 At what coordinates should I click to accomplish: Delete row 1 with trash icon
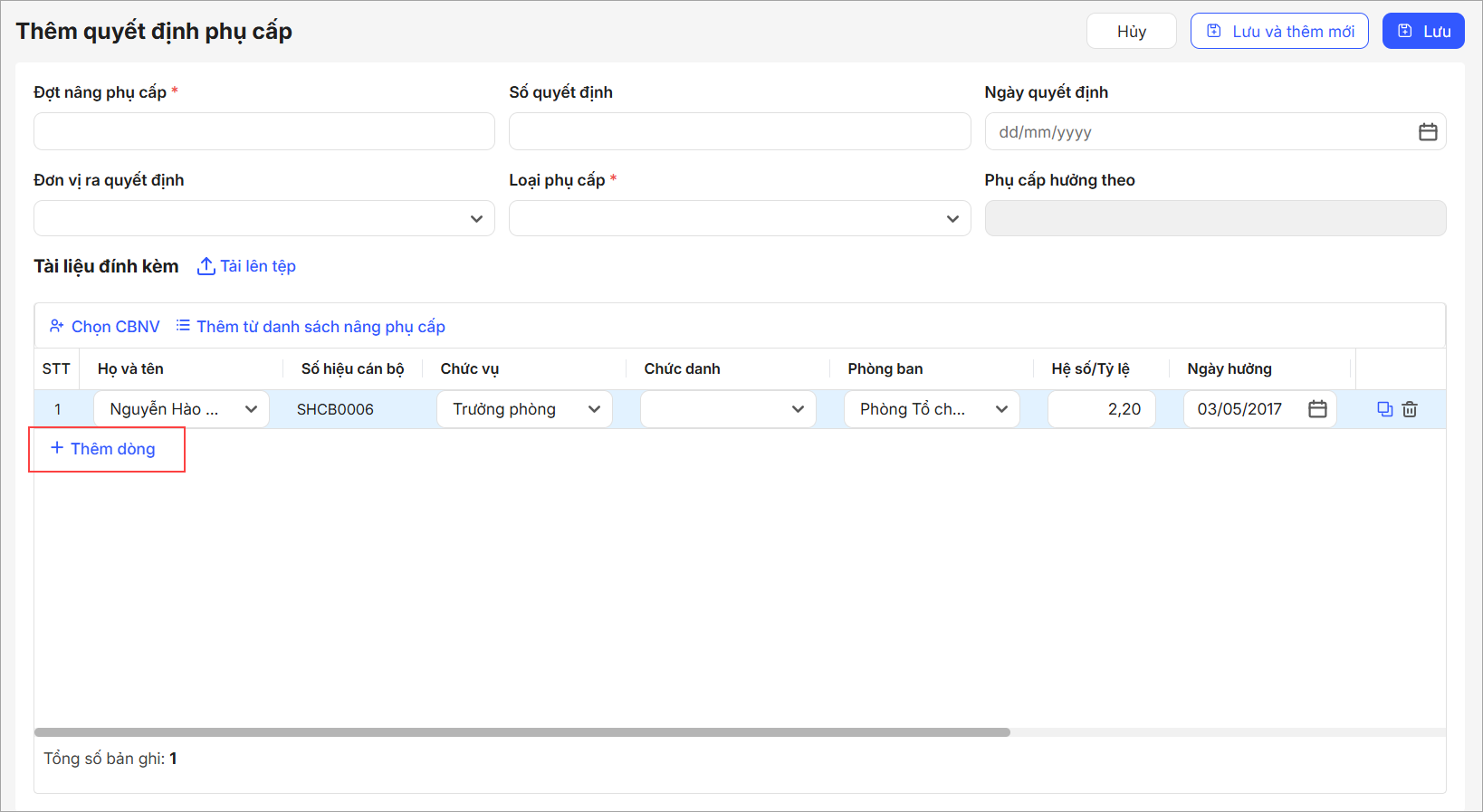[1410, 409]
